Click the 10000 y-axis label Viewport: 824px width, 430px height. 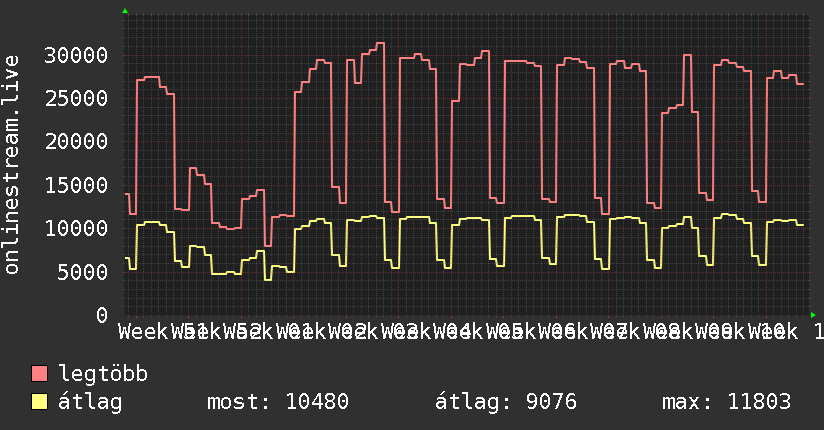pos(76,228)
